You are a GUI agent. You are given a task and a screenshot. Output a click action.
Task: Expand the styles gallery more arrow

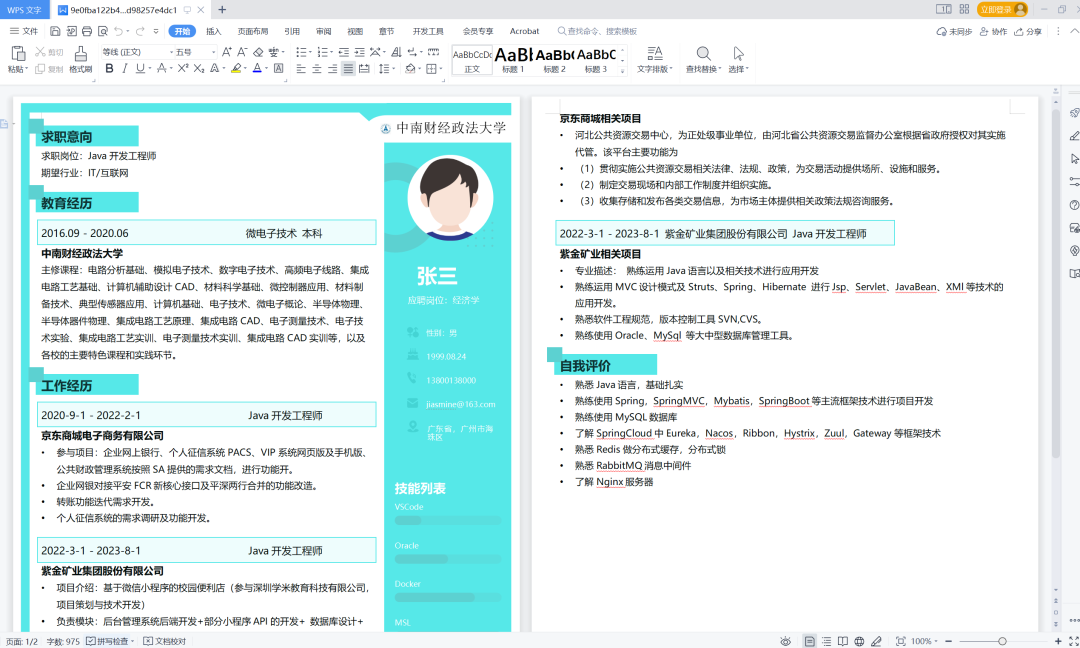tap(623, 70)
